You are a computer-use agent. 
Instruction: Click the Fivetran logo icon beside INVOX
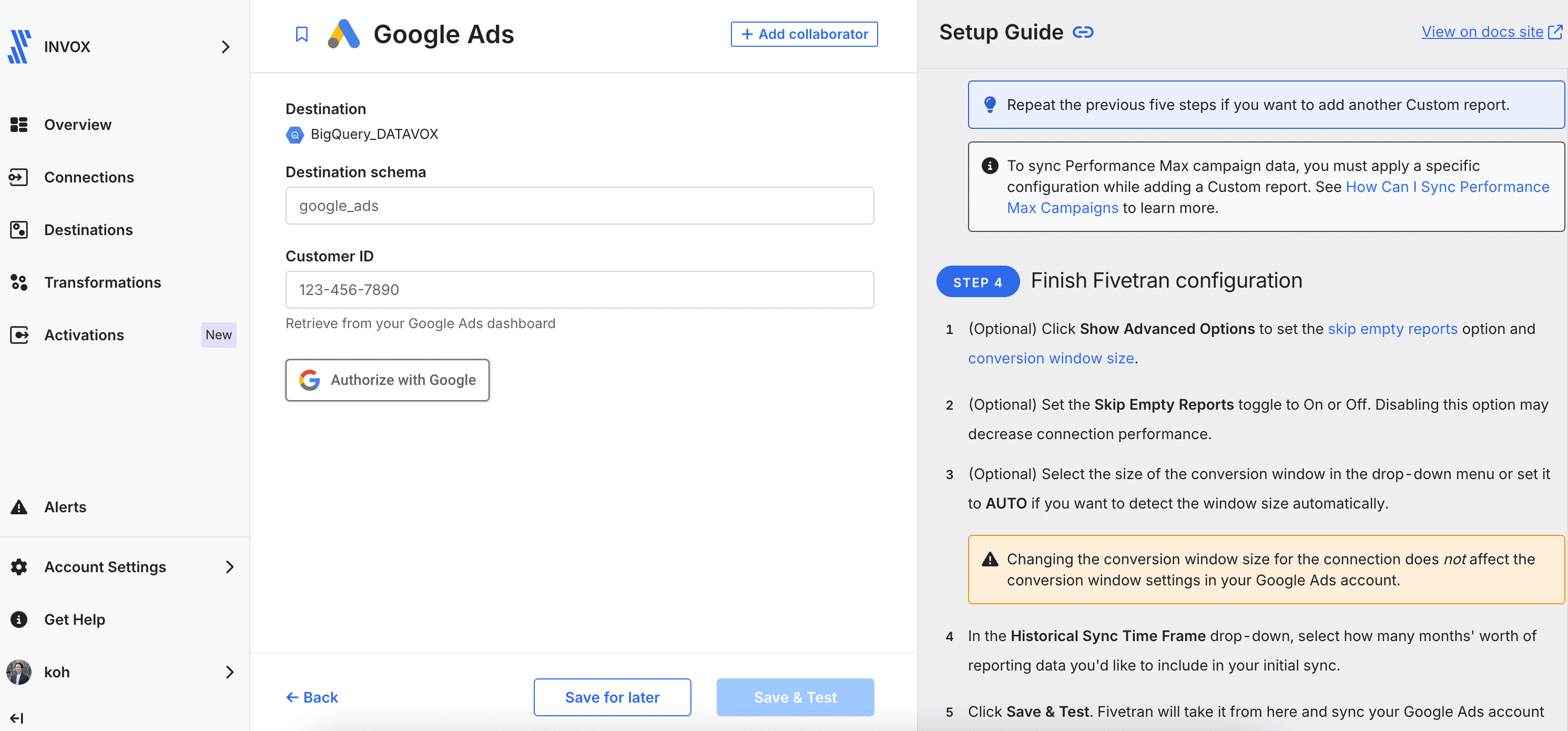coord(19,47)
